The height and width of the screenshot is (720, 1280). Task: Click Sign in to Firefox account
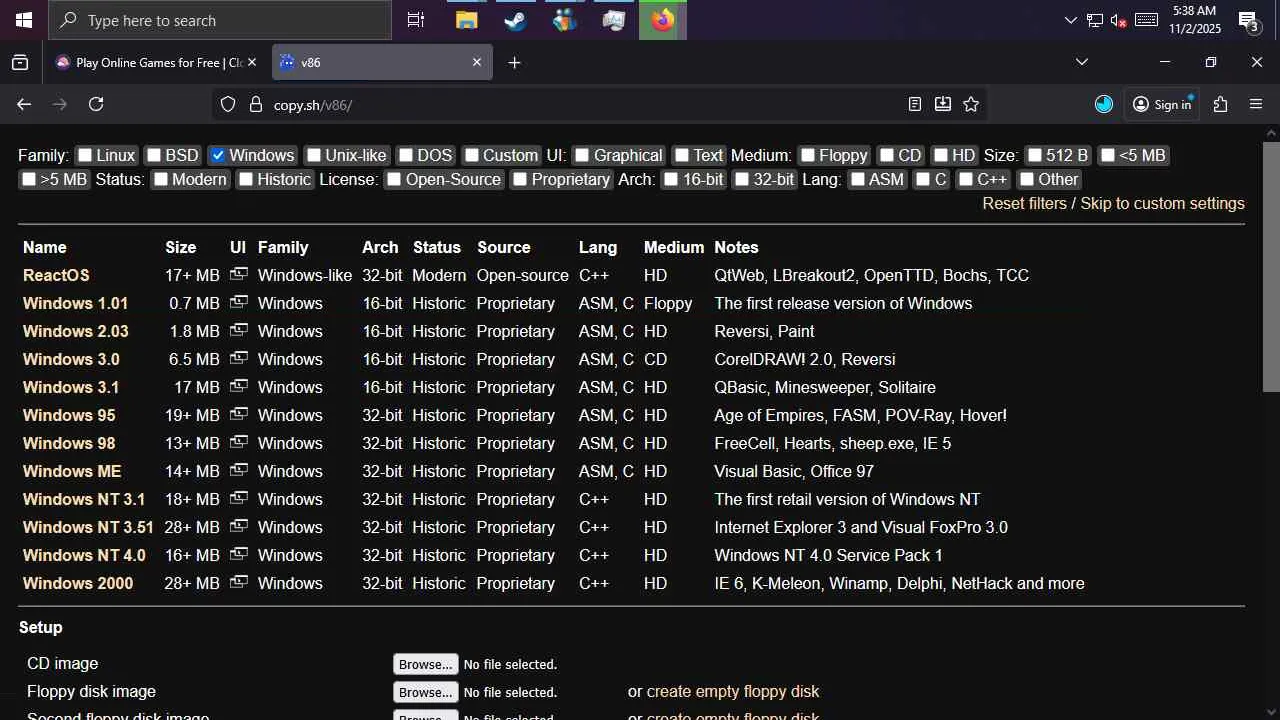[1162, 104]
